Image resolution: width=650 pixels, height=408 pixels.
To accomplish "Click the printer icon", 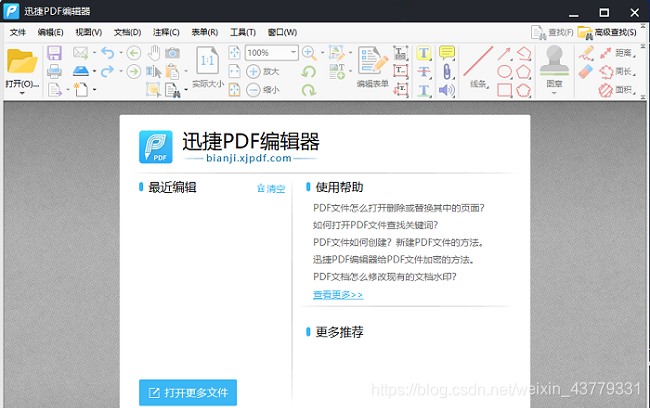I will pyautogui.click(x=54, y=71).
